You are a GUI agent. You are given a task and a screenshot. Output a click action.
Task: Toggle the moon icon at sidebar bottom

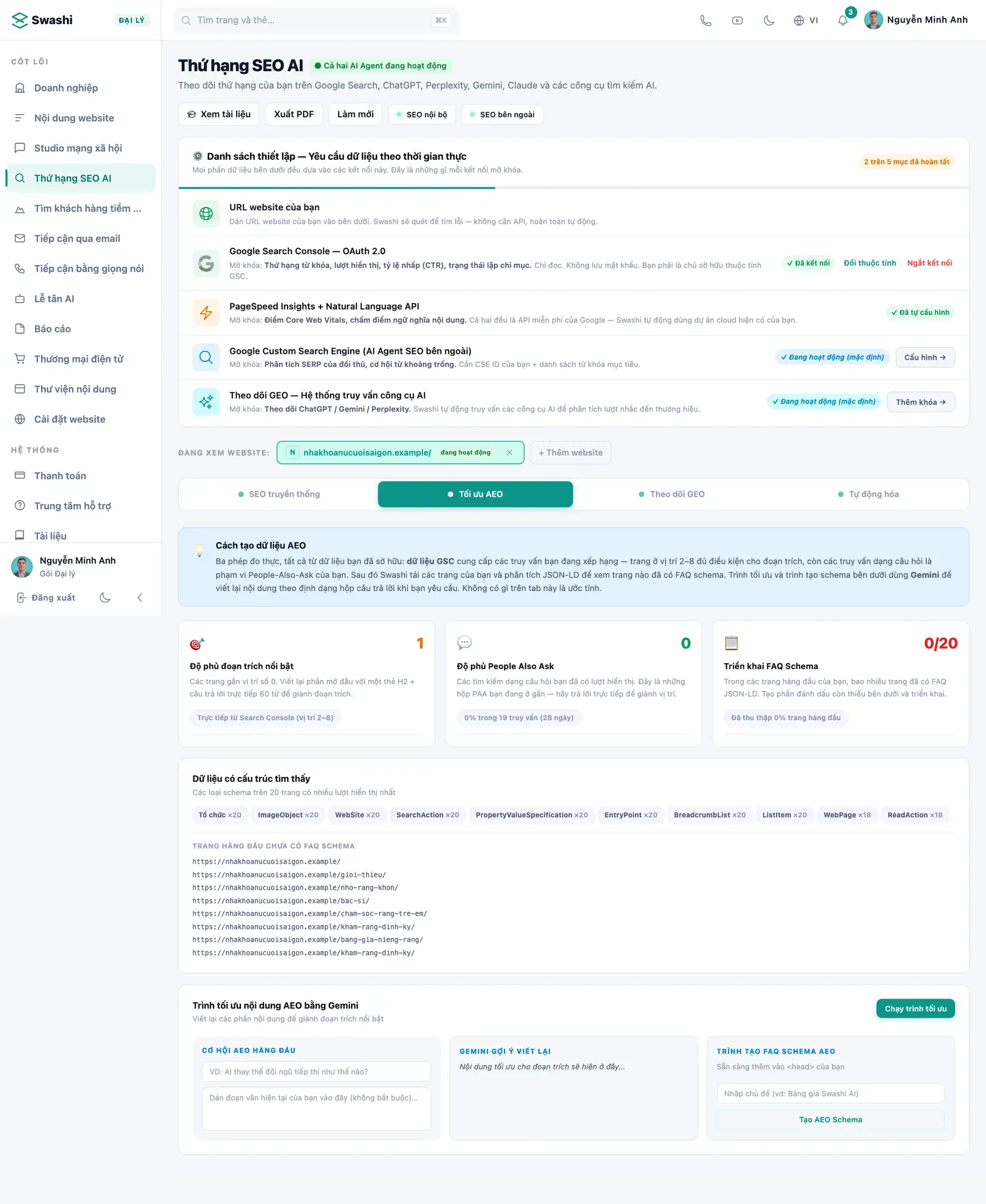(105, 598)
